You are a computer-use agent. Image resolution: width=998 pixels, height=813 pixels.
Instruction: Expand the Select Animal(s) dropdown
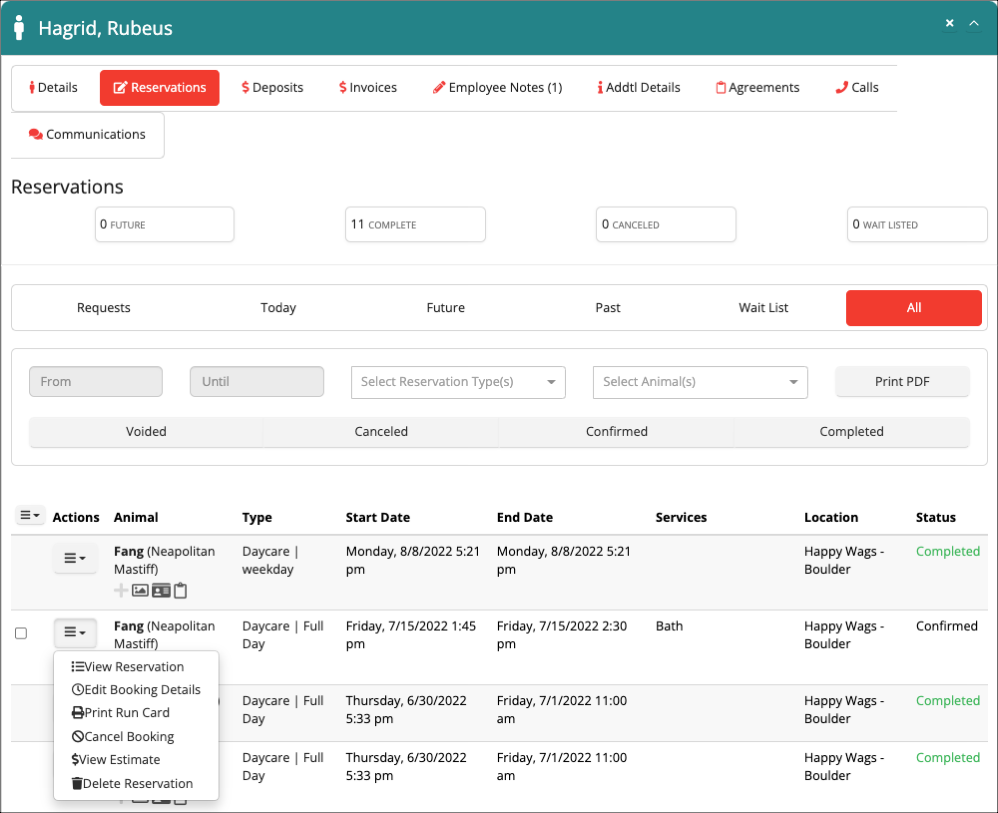700,382
